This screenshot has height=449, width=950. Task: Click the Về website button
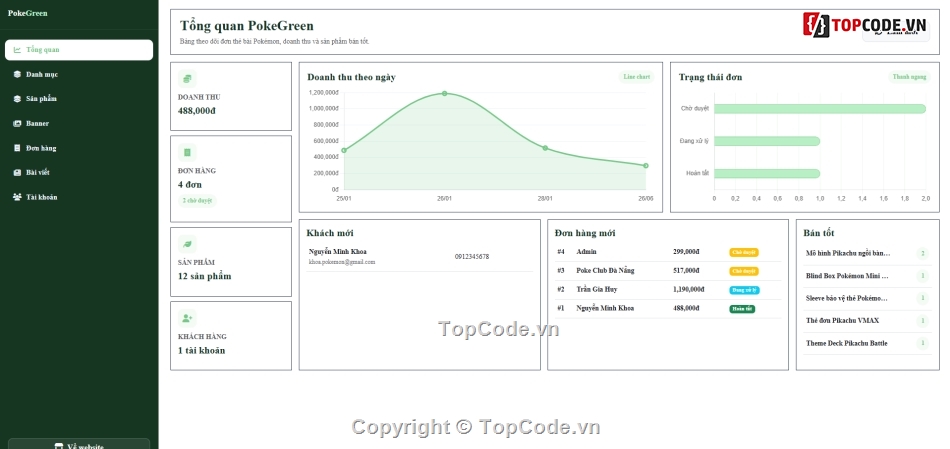point(79,444)
